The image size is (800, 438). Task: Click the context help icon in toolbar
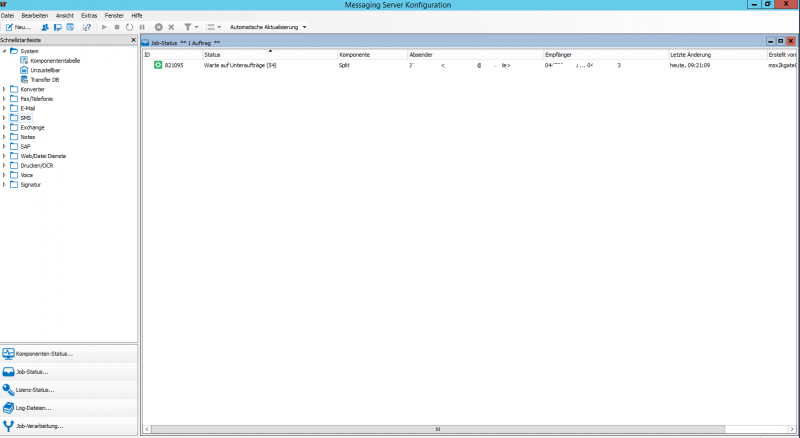click(86, 27)
